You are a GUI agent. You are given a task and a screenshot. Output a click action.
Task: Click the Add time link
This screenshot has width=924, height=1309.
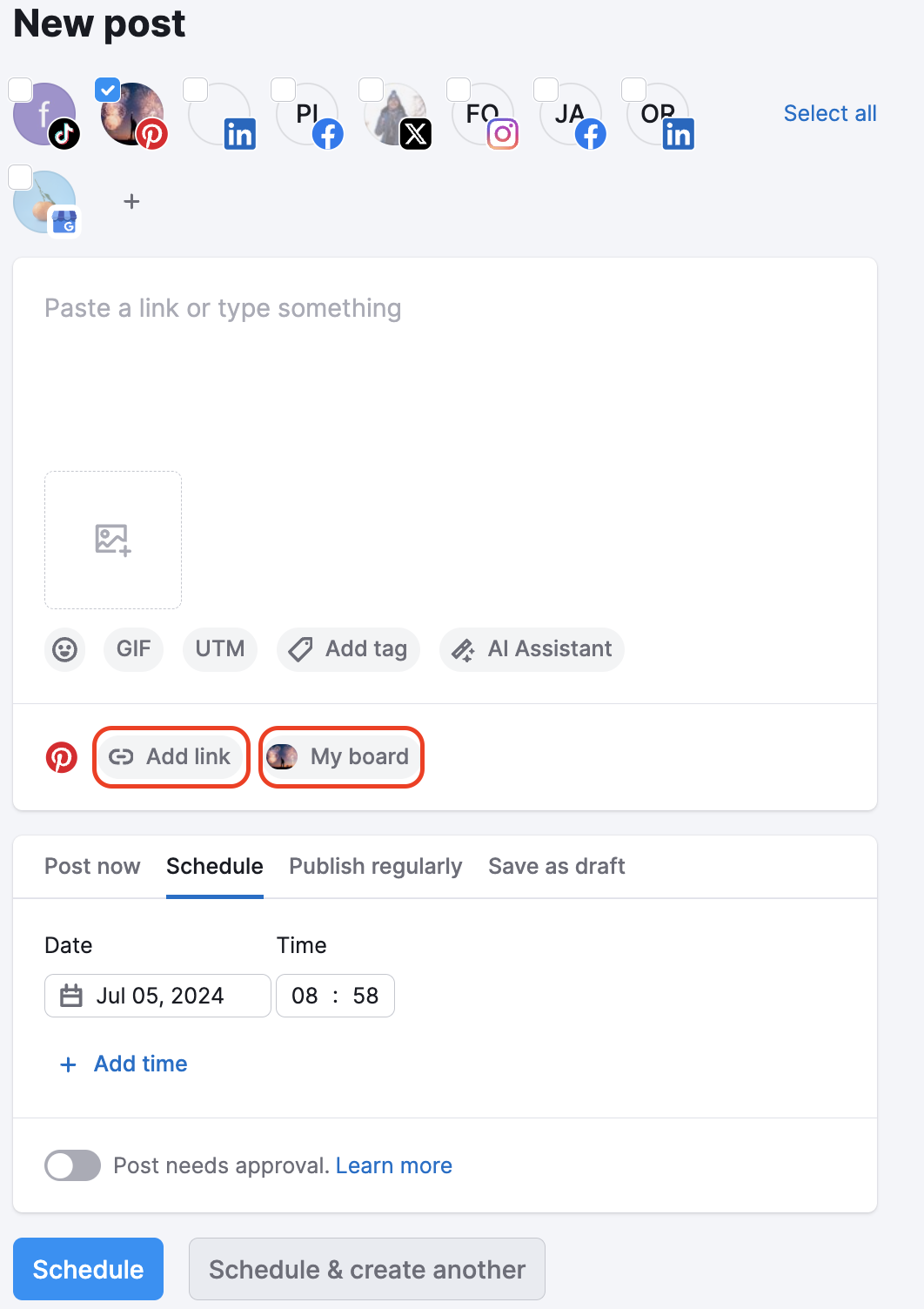pos(124,1064)
